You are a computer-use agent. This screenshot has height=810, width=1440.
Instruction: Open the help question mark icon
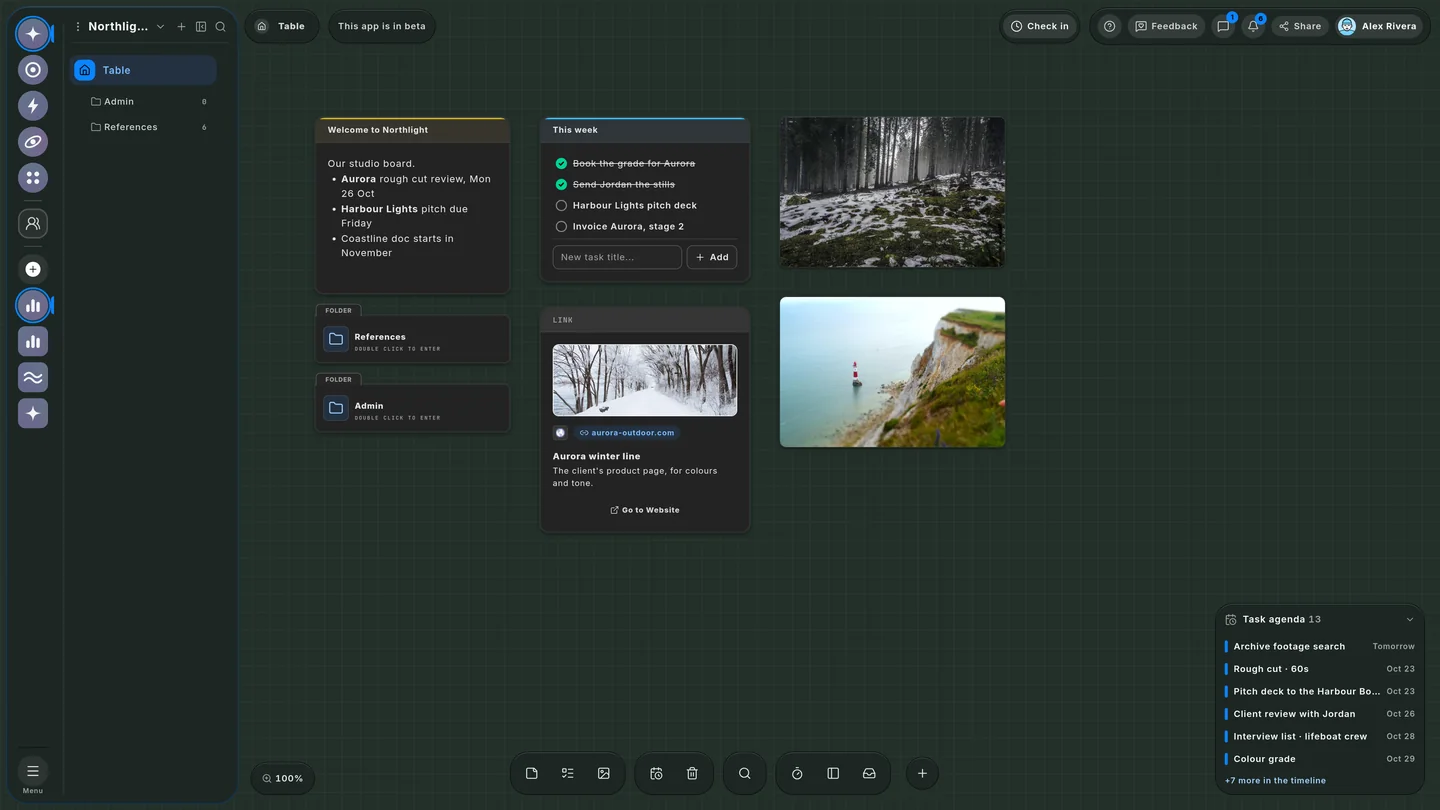coord(1109,26)
